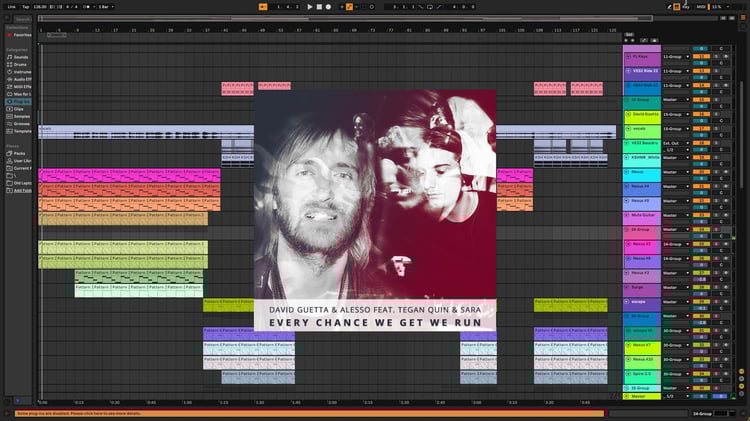Open the Master track 1/2 output dropdown
This screenshot has height=421, width=750.
click(x=676, y=396)
